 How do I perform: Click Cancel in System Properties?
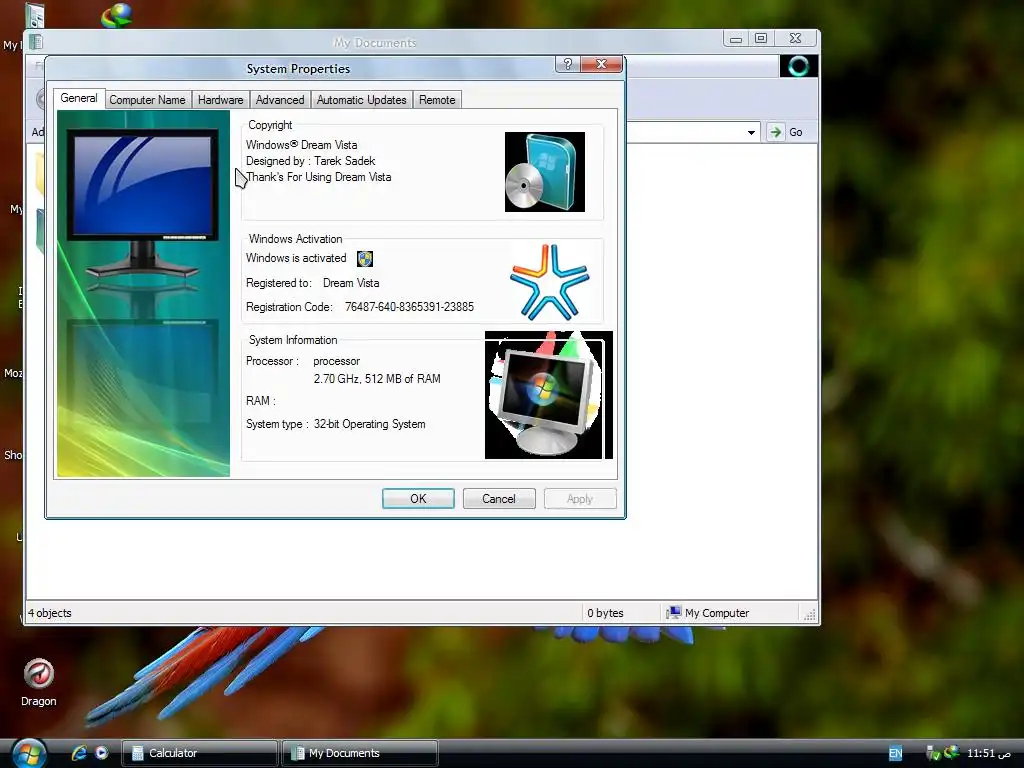click(499, 498)
